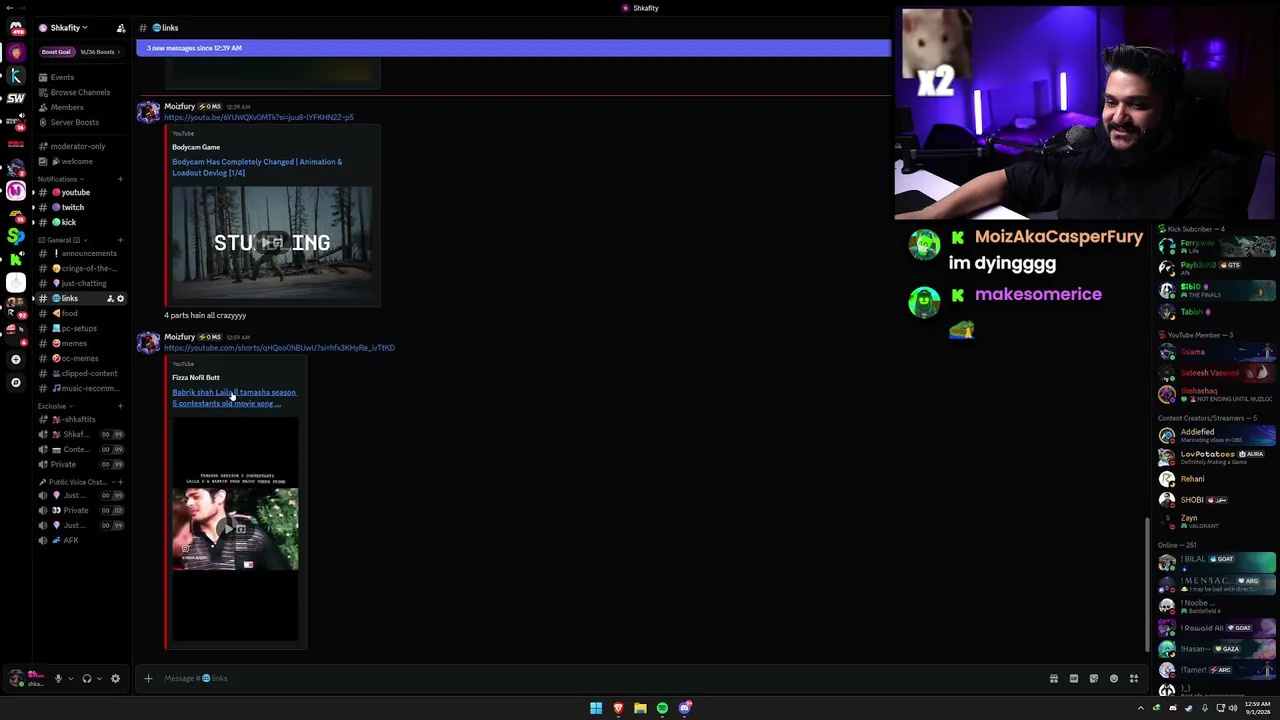Open the pink N server icon

coord(16,190)
